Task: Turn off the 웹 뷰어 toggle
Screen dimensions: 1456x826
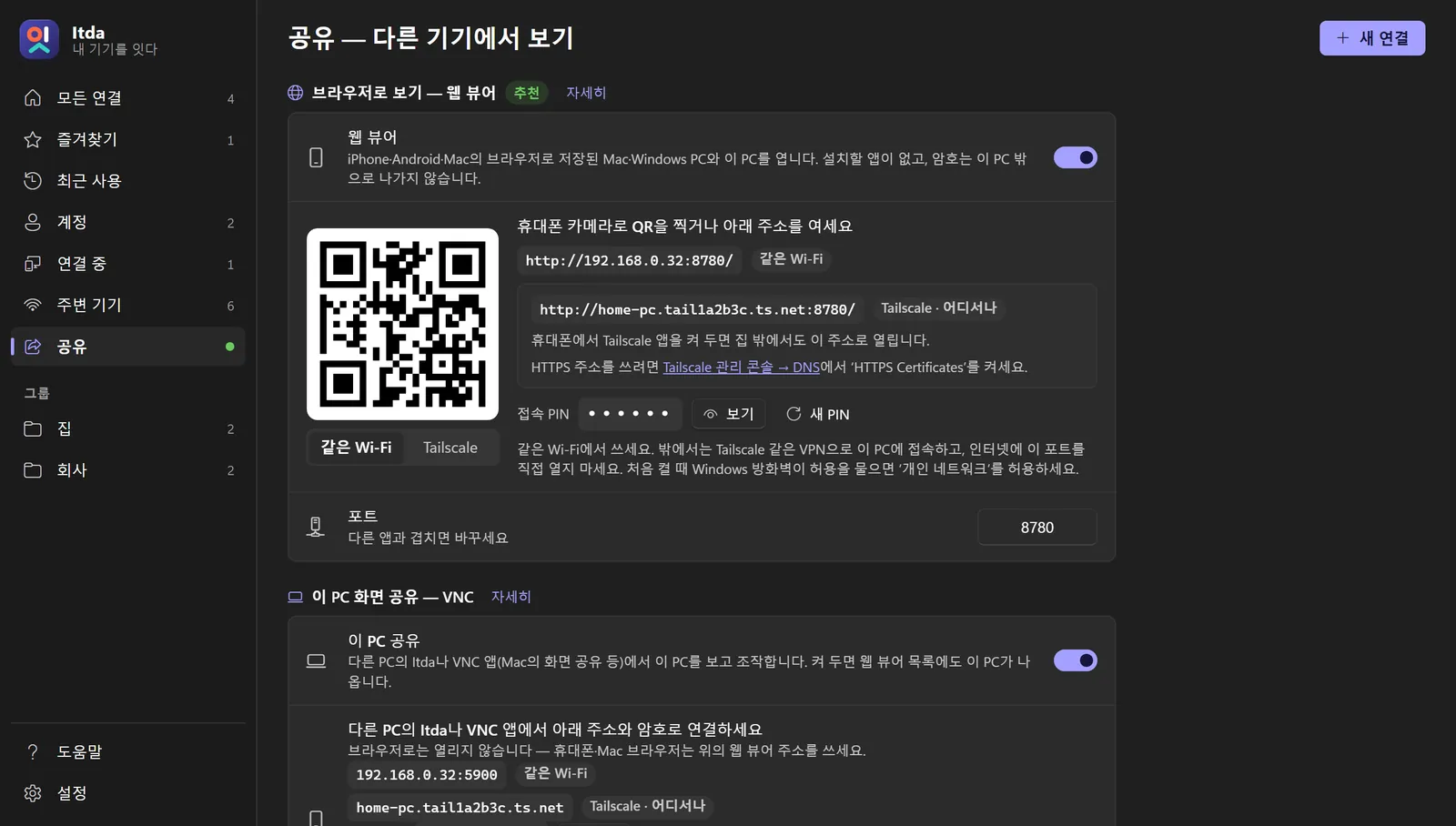Action: point(1076,157)
